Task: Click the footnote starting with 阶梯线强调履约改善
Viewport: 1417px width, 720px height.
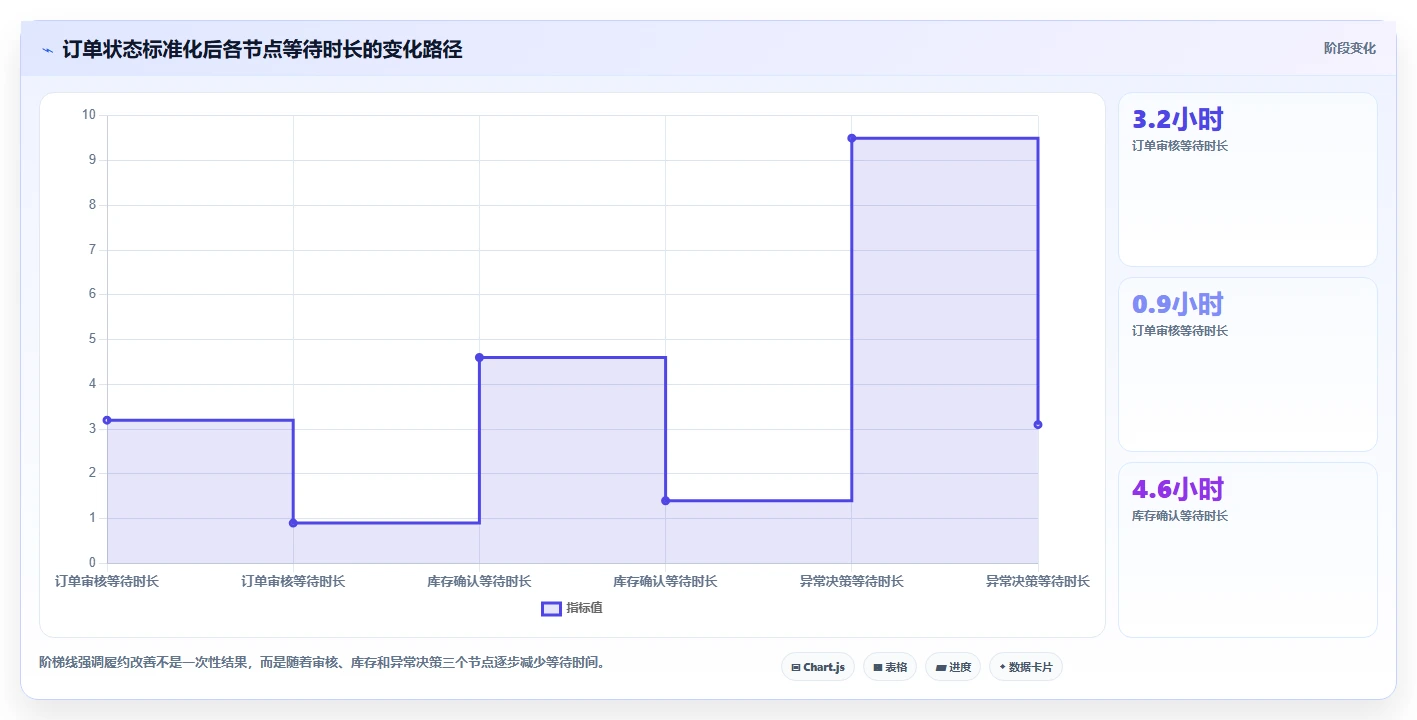Action: [x=323, y=662]
